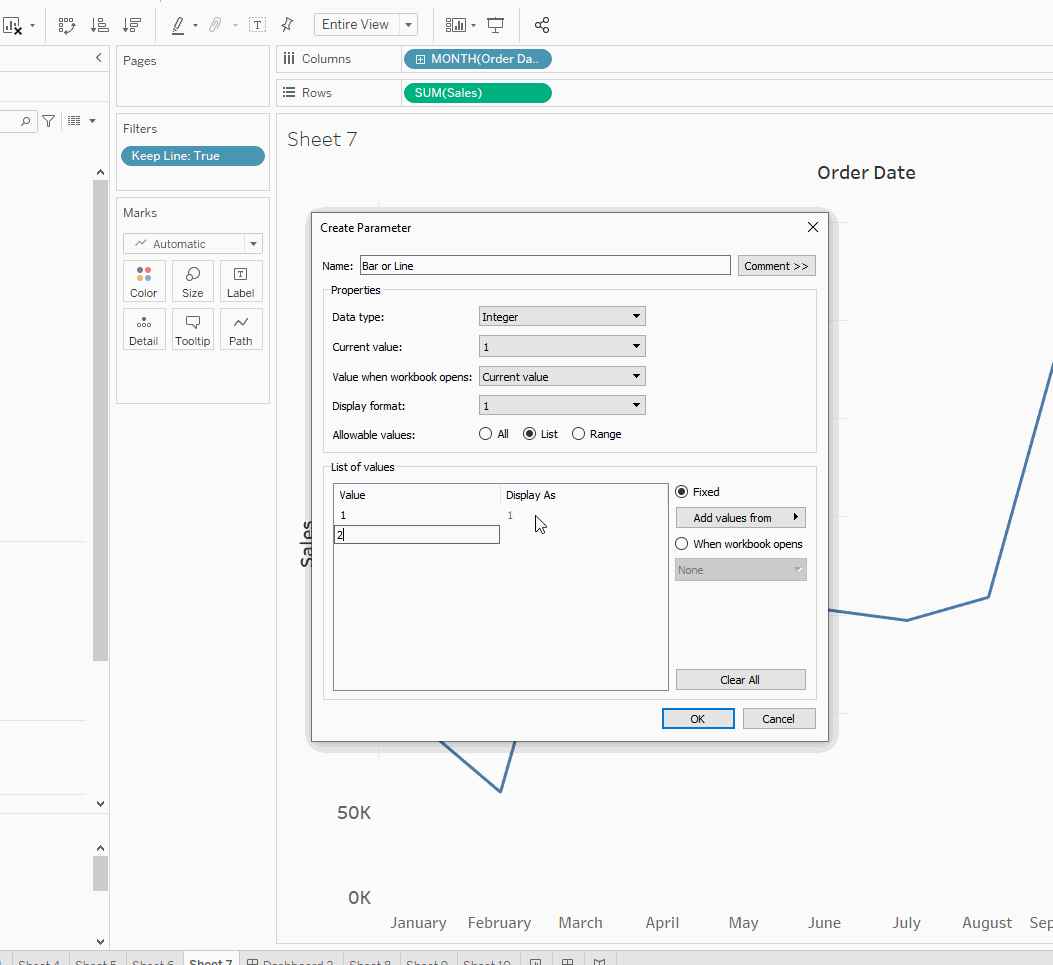This screenshot has width=1053, height=965.
Task: Click the Highlight pen toolbar icon
Action: click(178, 26)
